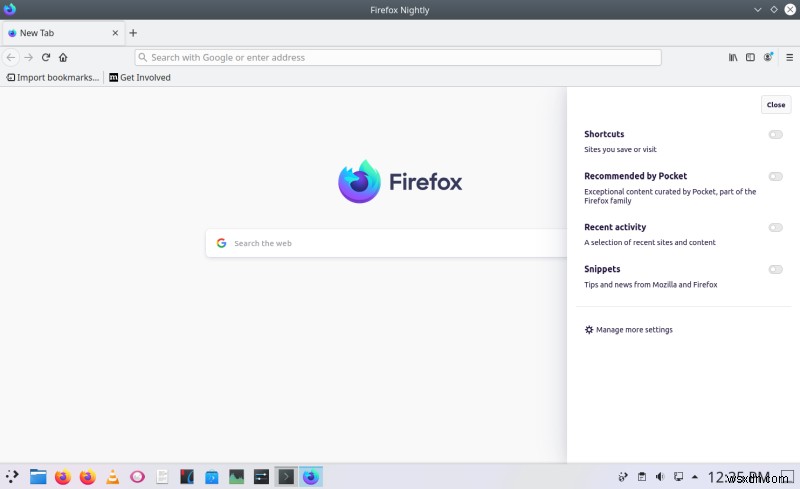Open the system settings sliders icon
The image size is (800, 489).
pyautogui.click(x=261, y=477)
